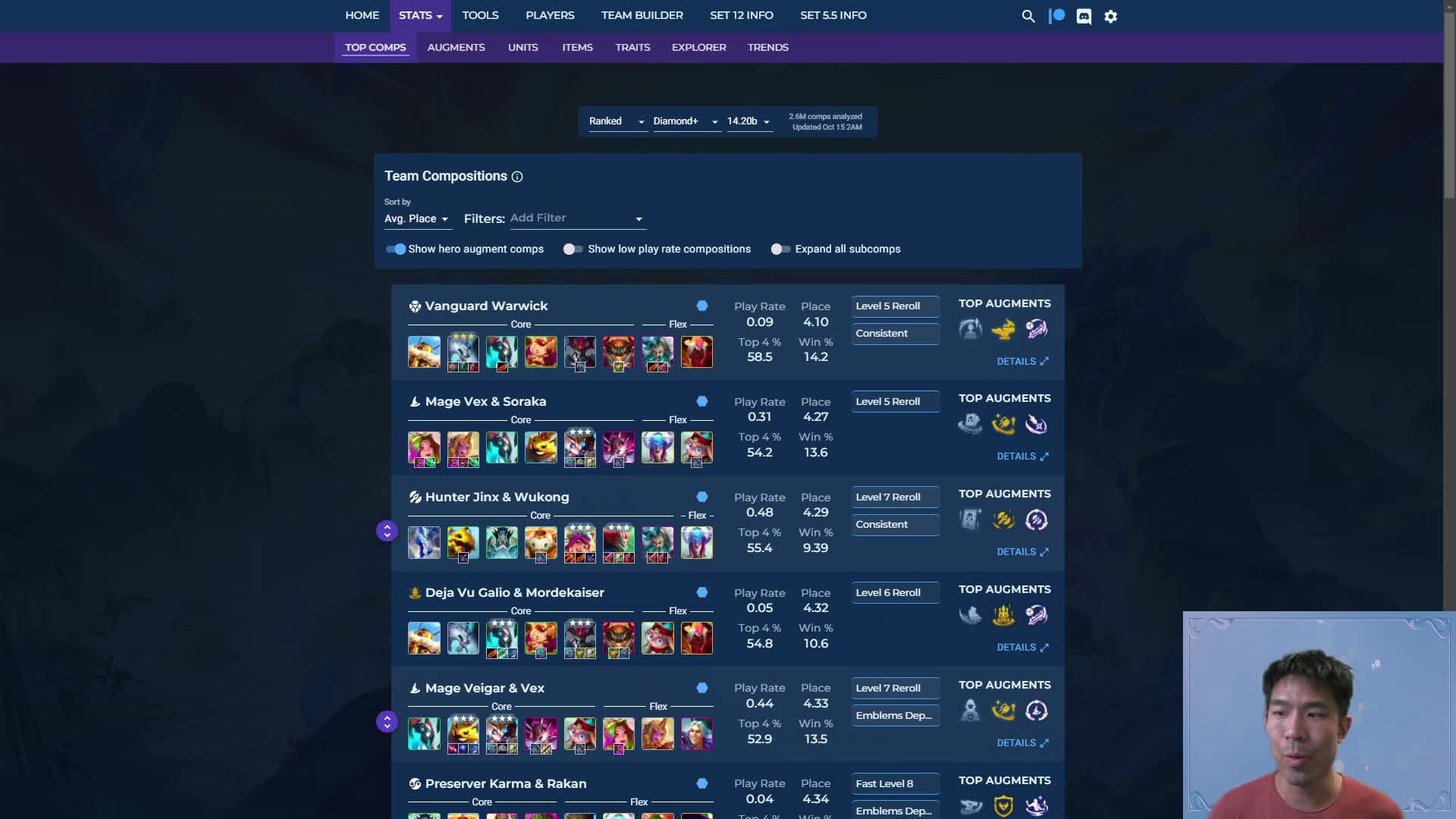Screen dimensions: 1456x819
Task: Switch to the TRAITS tab
Action: (633, 47)
